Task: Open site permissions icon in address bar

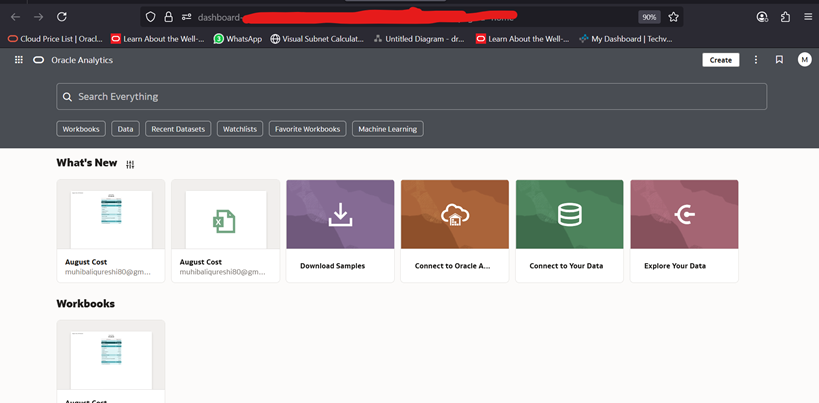Action: (x=186, y=17)
